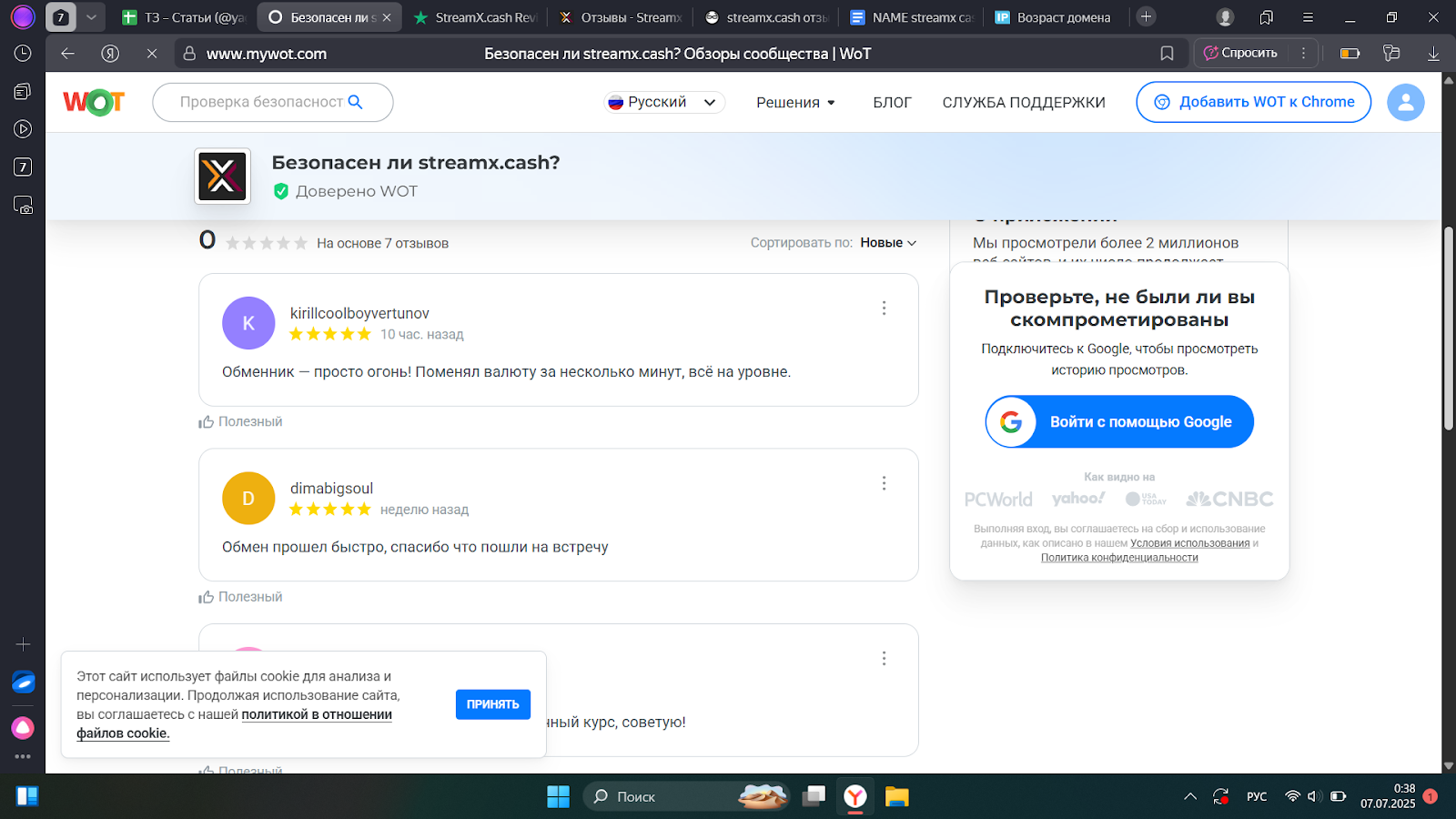This screenshot has width=1456, height=819.
Task: Show hidden tray icons chevron
Action: tap(1189, 796)
